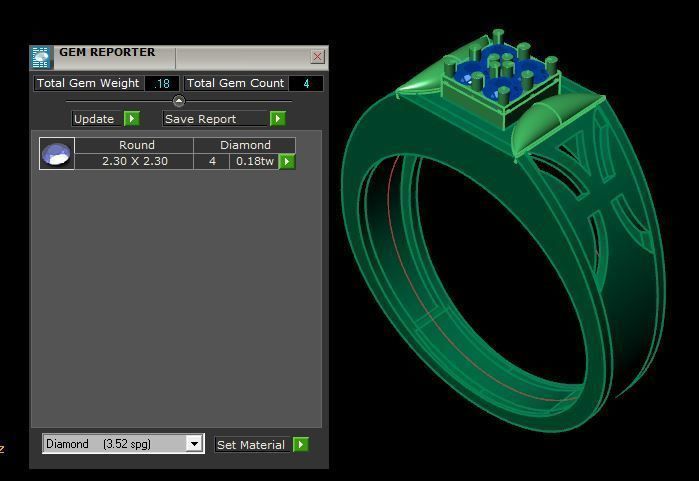Click the green arrow next to Set Material

coord(301,444)
